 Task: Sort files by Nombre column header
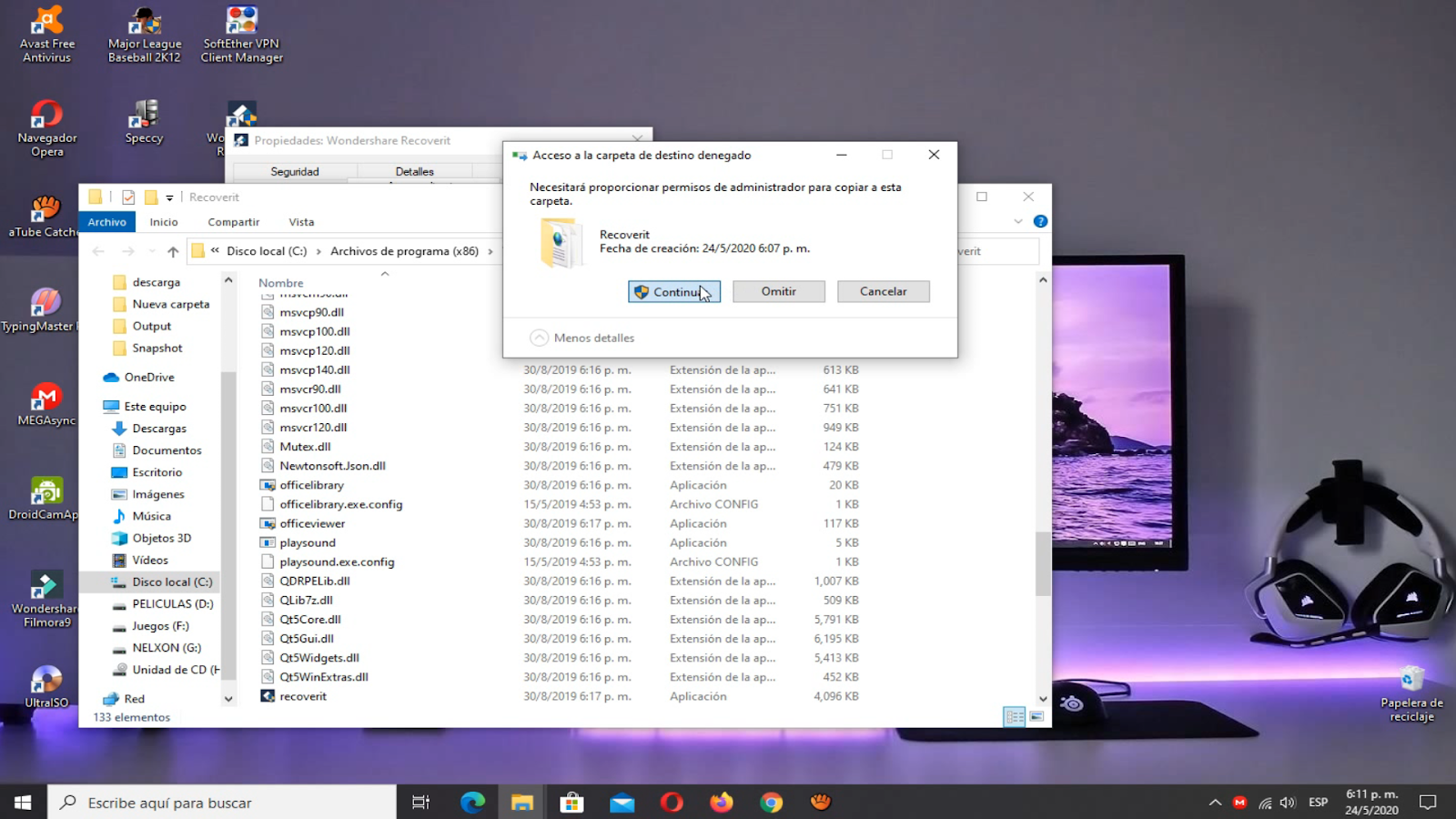(x=281, y=283)
